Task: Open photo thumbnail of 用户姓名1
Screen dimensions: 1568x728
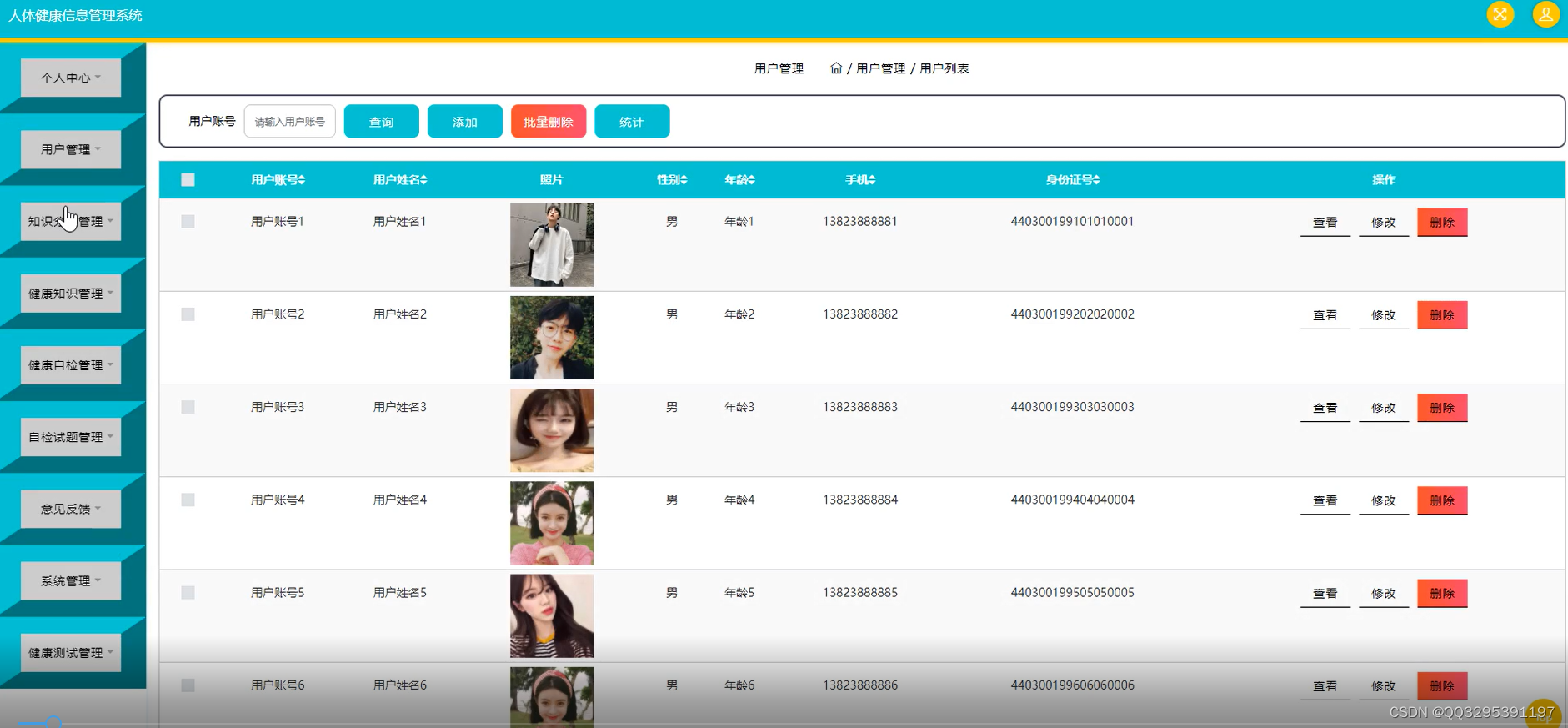Action: pyautogui.click(x=552, y=245)
